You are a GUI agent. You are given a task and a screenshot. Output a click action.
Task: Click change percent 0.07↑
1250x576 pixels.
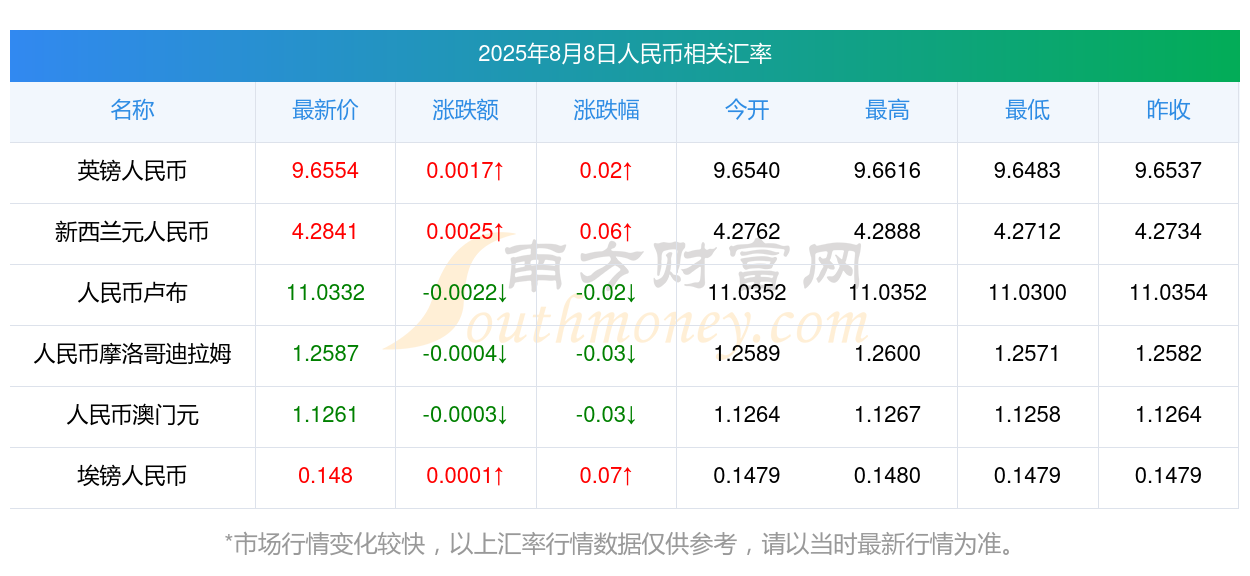pos(606,476)
